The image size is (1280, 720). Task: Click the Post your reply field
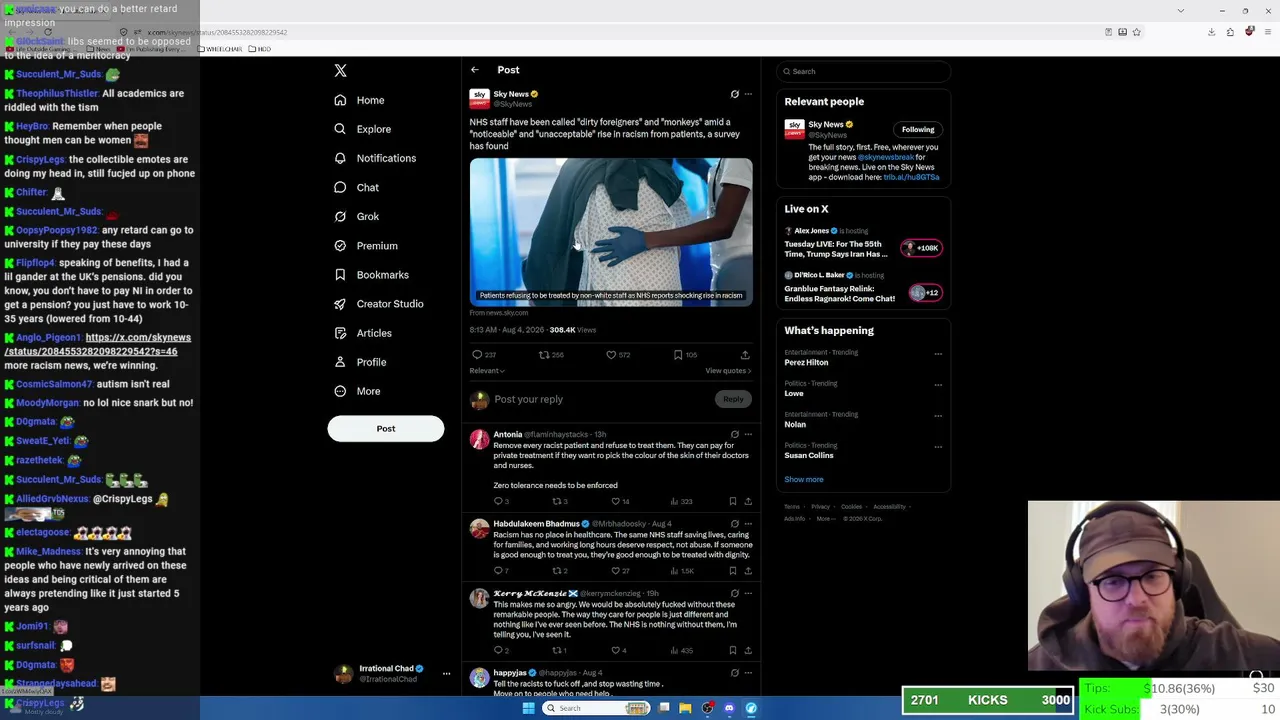coord(602,399)
